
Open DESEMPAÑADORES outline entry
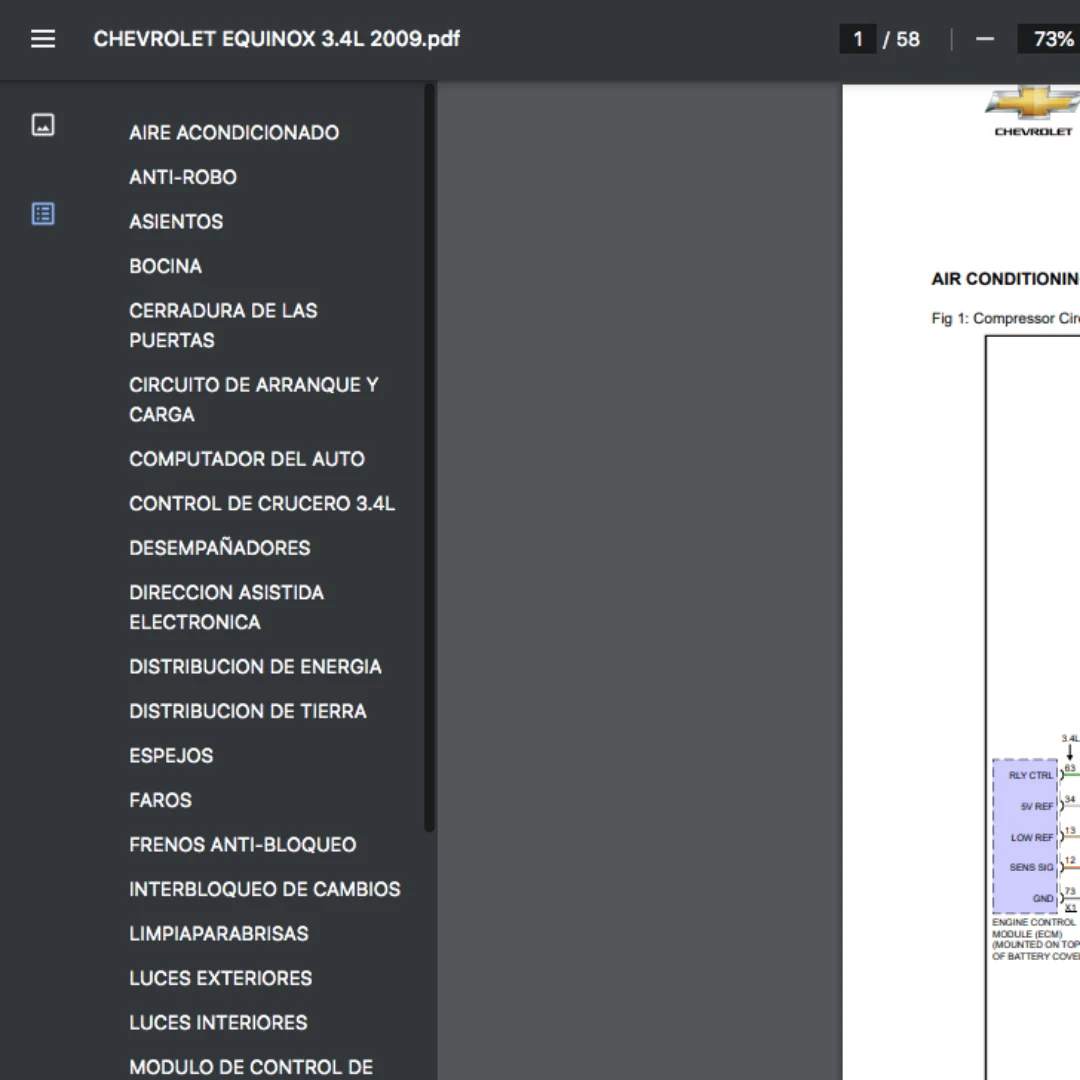tap(220, 548)
